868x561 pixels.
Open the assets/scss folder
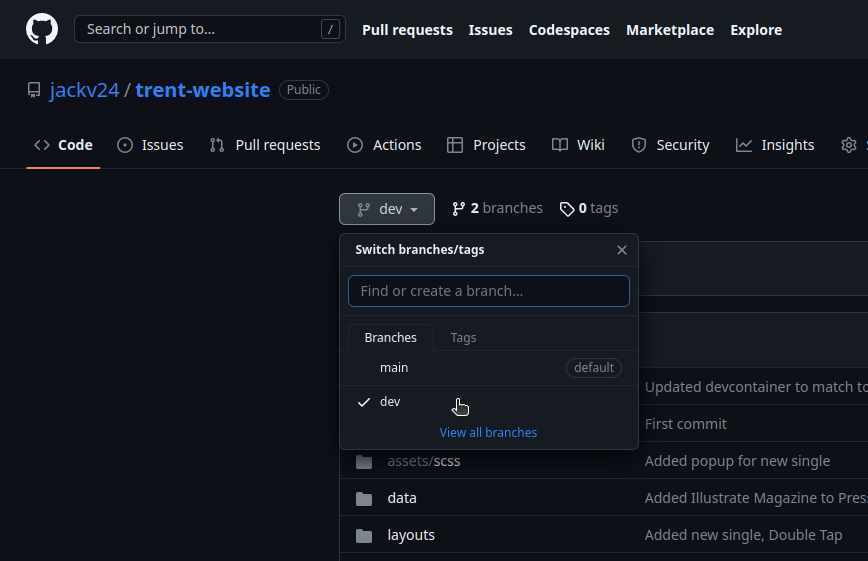(424, 461)
